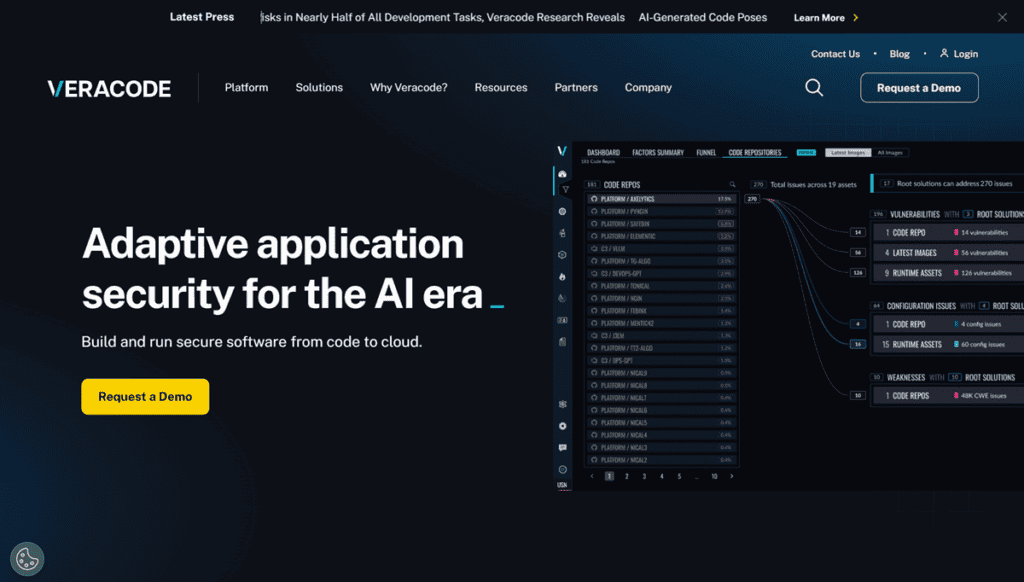Jump to page 10 of repos
Screen dimensions: 1024x582
(x=714, y=476)
